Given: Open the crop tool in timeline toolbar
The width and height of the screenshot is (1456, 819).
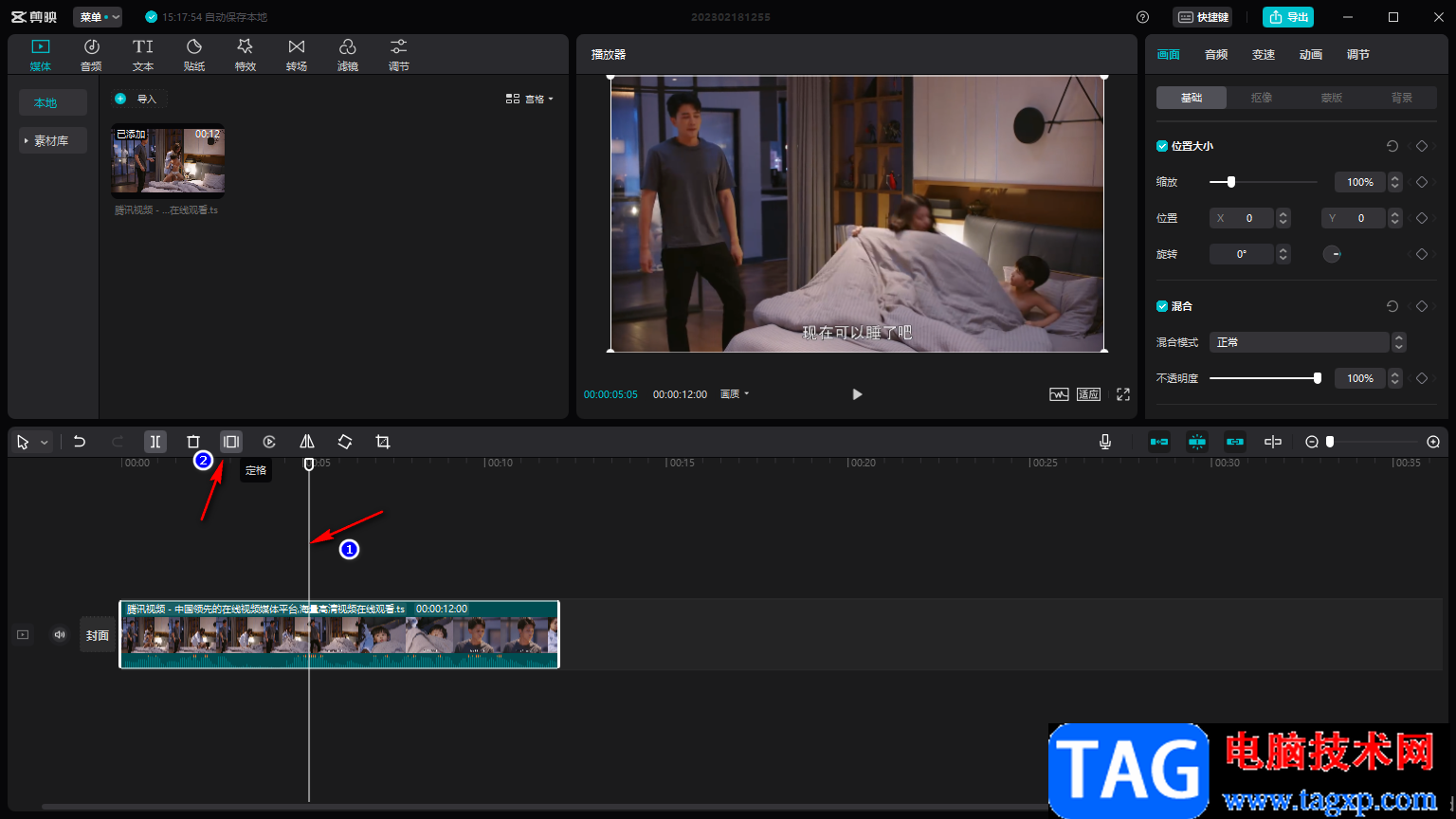Looking at the screenshot, I should click(383, 442).
